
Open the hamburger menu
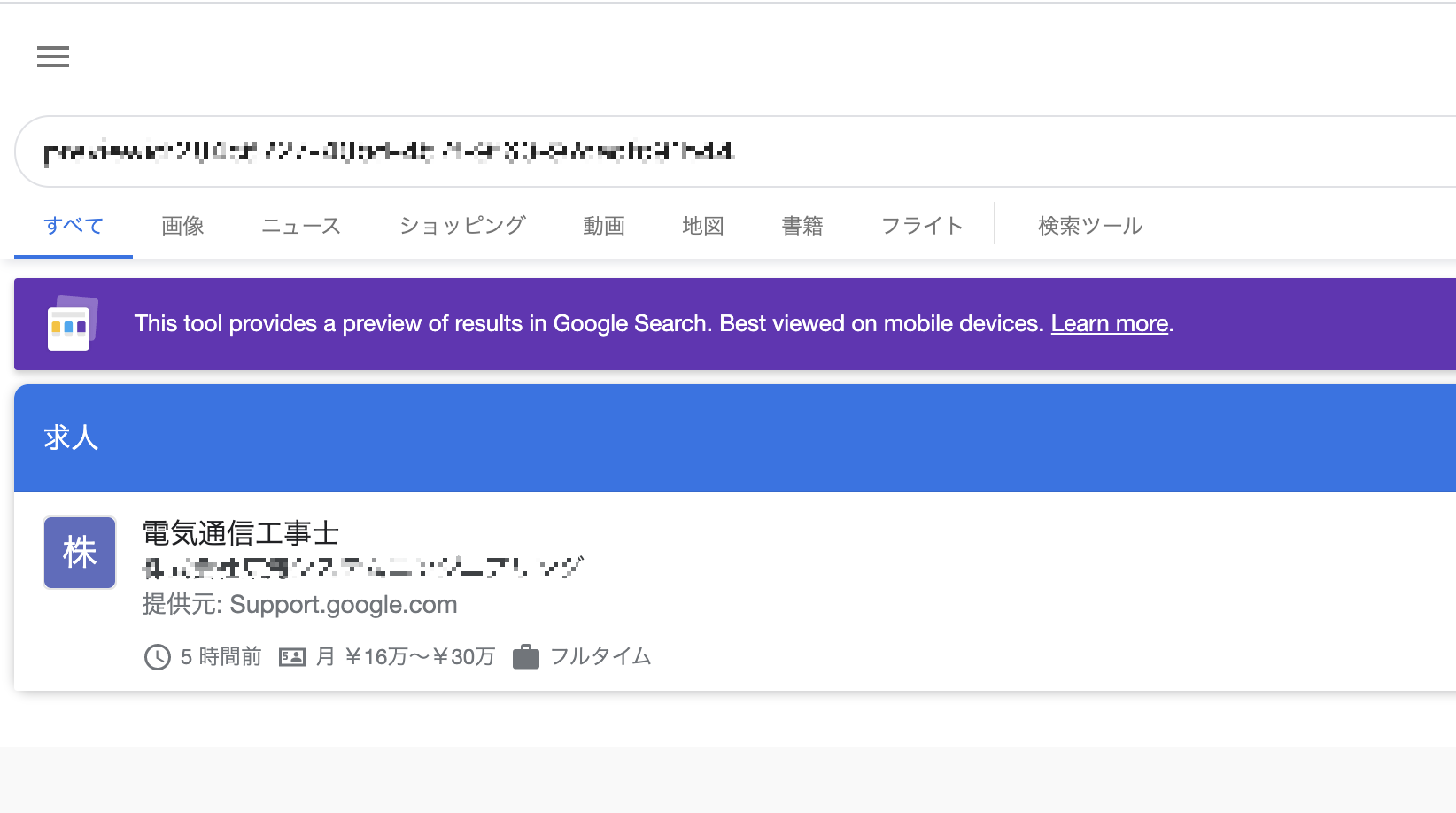click(53, 57)
